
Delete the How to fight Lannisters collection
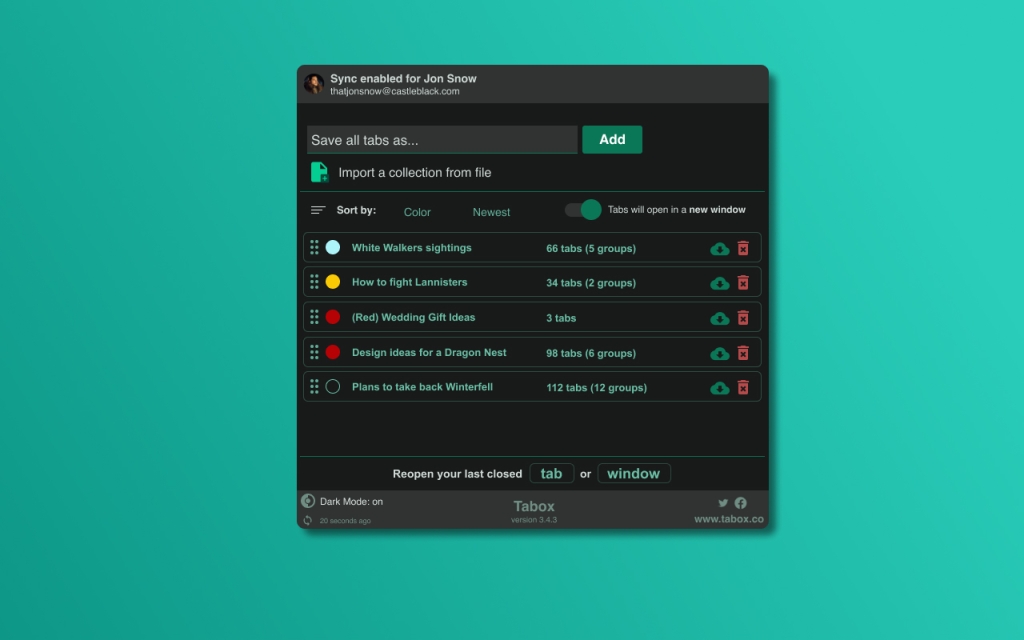click(x=743, y=283)
